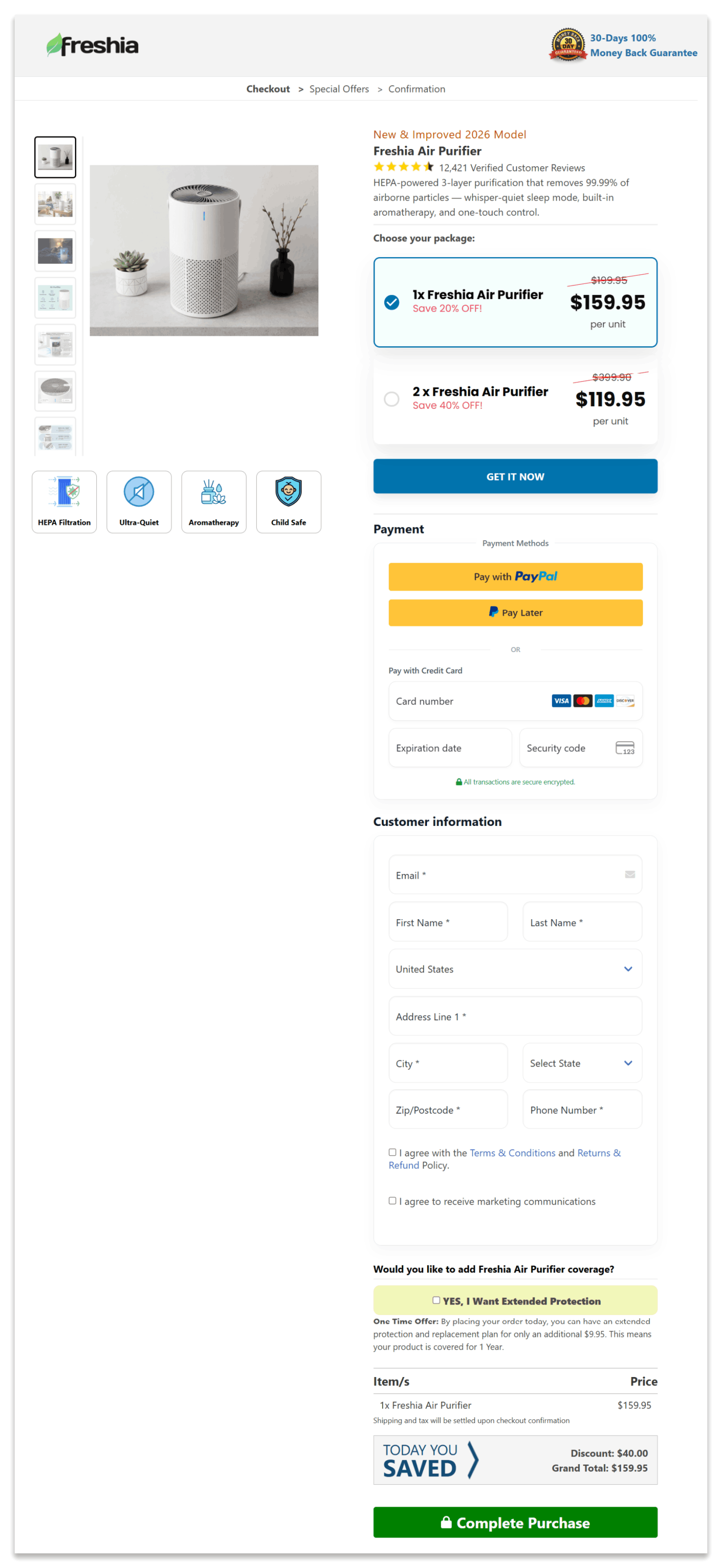Viewport: 722px width, 1568px height.
Task: Click the HEPA Filtration feature icon
Action: (x=65, y=492)
